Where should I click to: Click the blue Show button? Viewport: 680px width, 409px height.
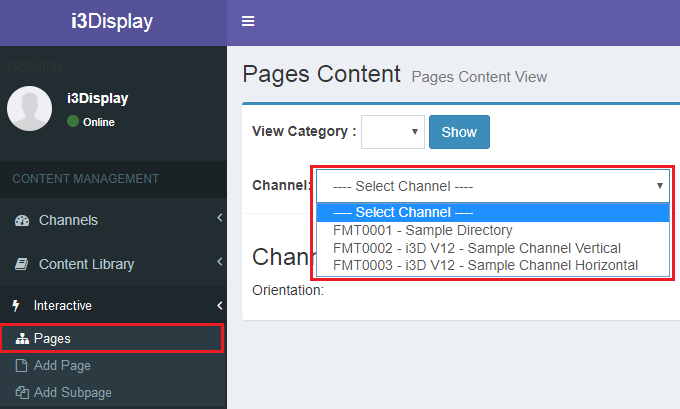click(459, 132)
